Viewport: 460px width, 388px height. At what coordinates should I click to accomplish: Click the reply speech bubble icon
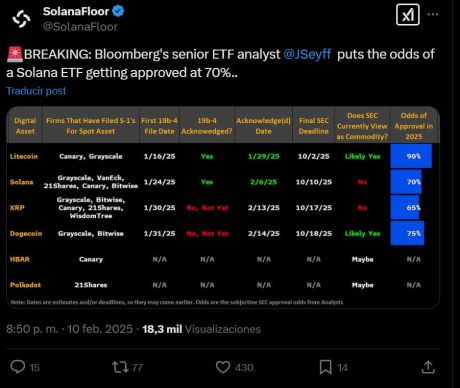[18, 367]
